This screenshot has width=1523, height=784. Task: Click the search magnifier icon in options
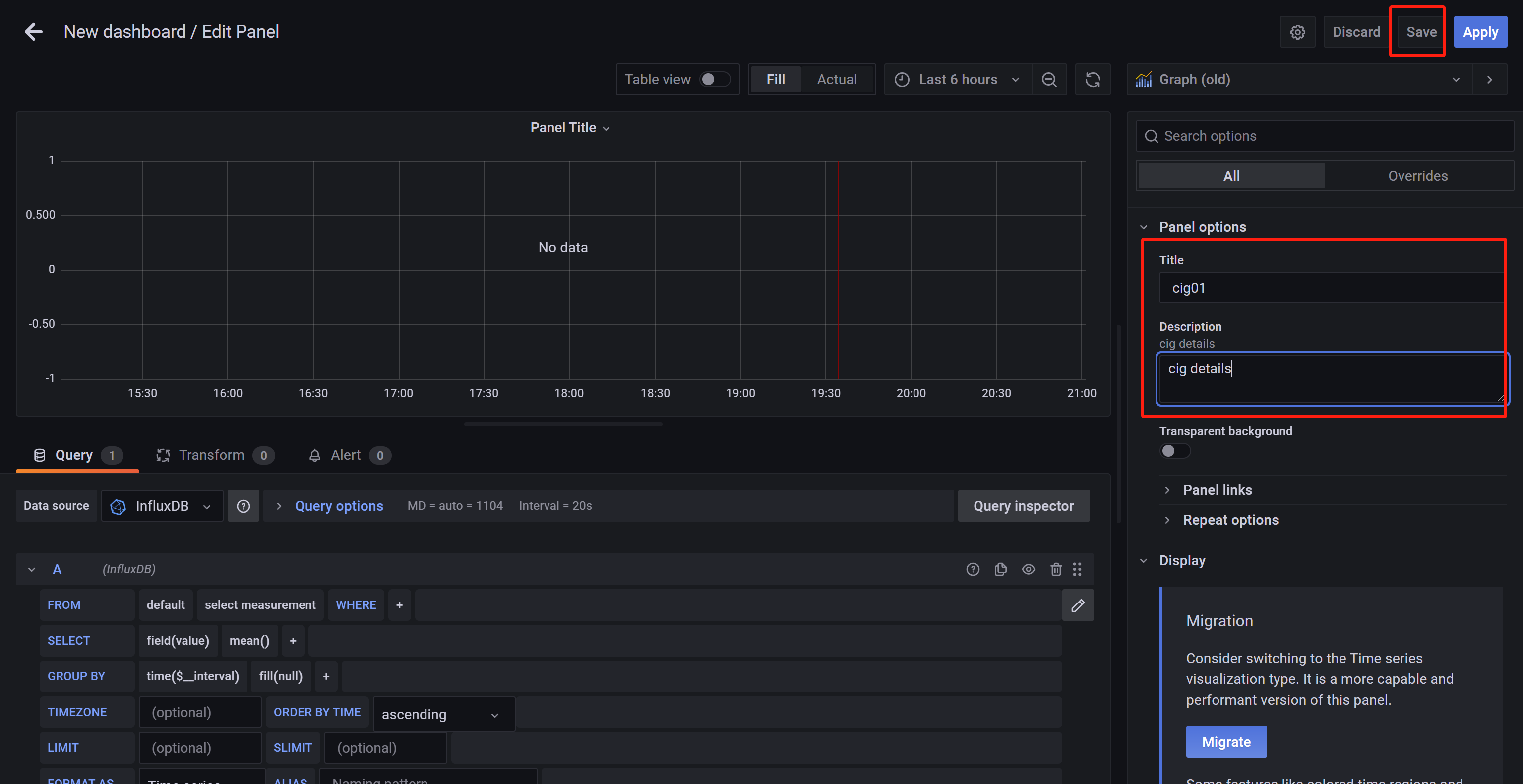[1151, 136]
